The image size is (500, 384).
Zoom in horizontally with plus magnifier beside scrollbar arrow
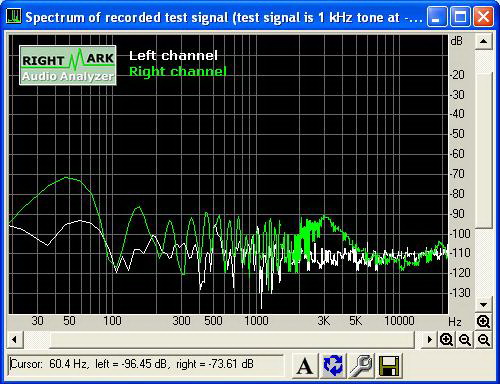click(446, 340)
